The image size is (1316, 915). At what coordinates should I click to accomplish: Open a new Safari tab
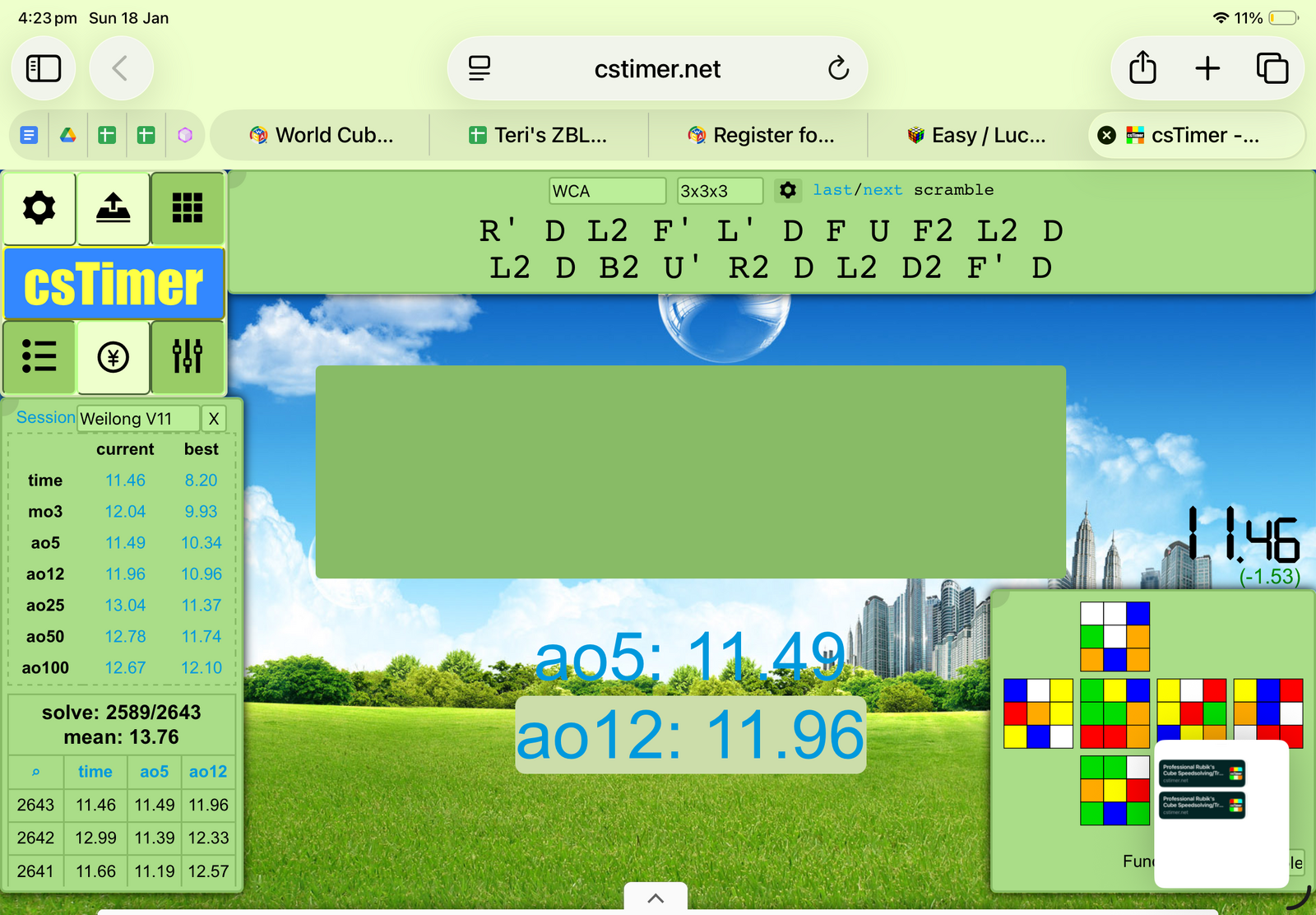(x=1207, y=68)
